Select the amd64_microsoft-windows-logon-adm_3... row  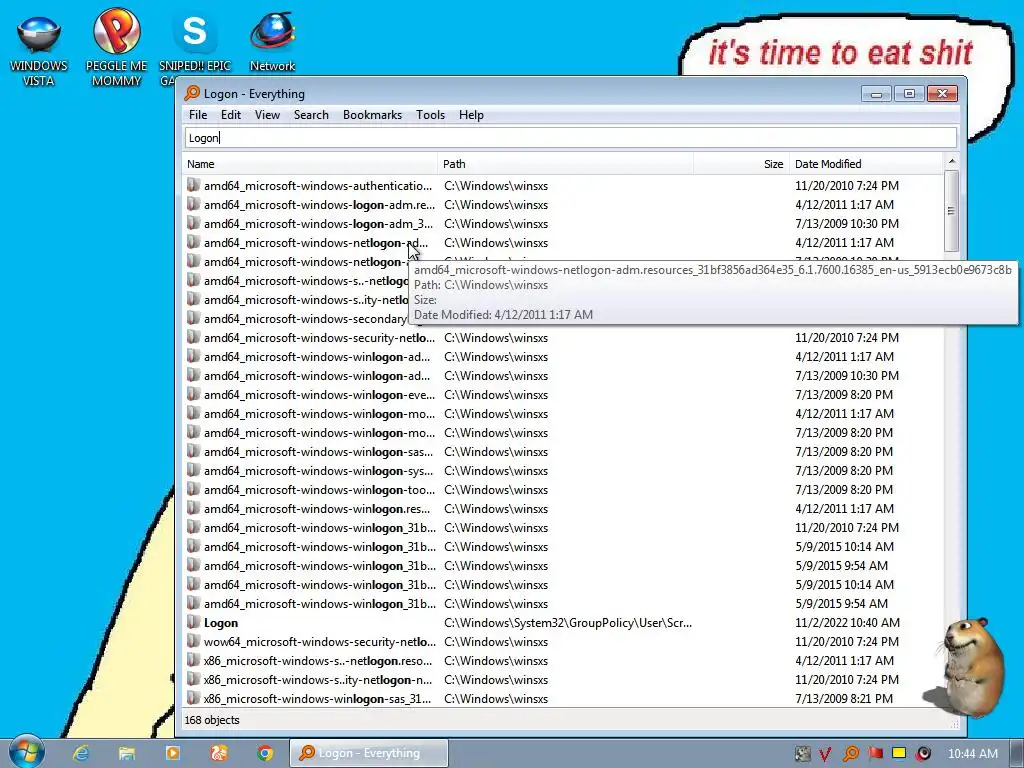(x=563, y=223)
